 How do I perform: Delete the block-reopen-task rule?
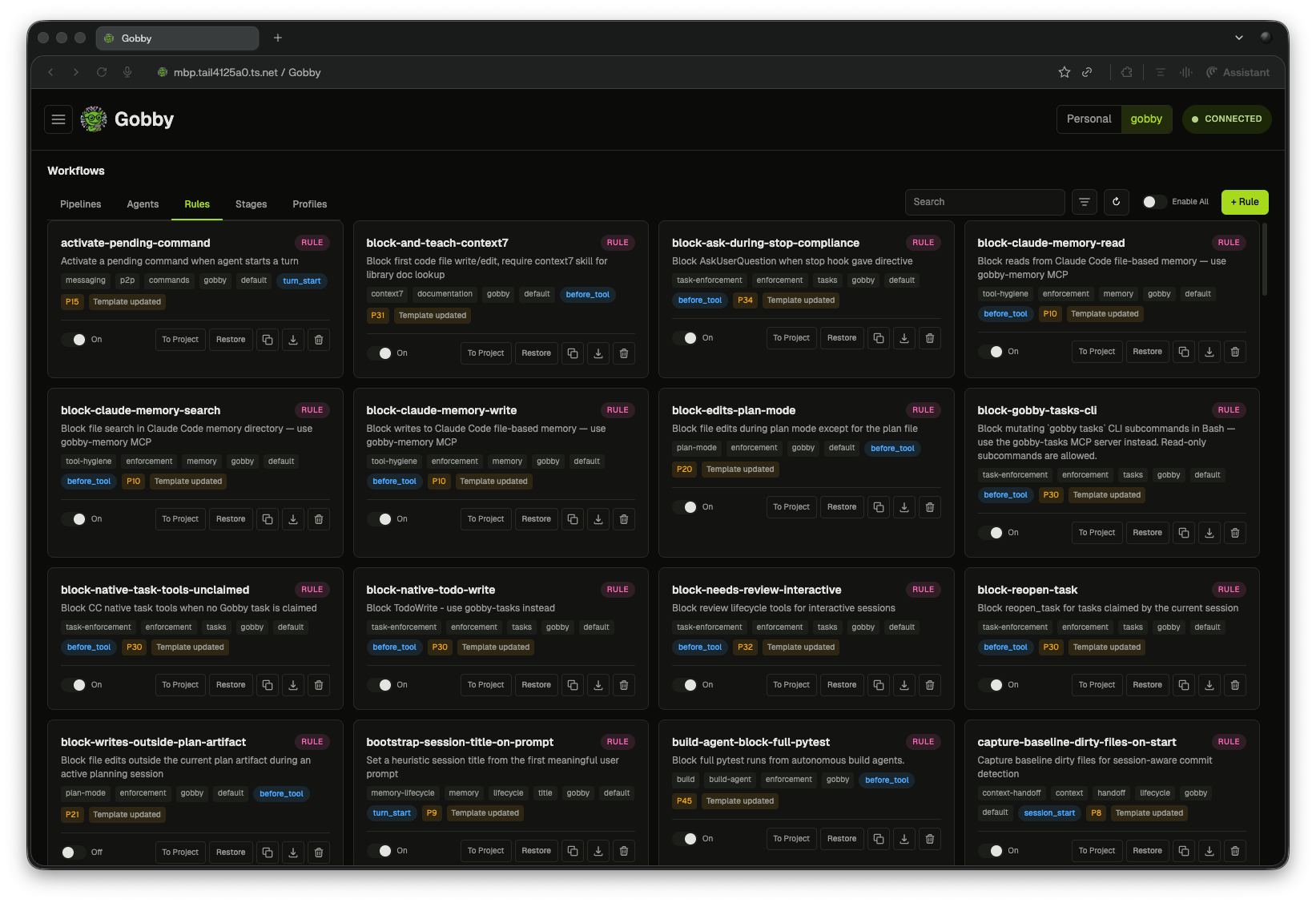coord(1235,685)
